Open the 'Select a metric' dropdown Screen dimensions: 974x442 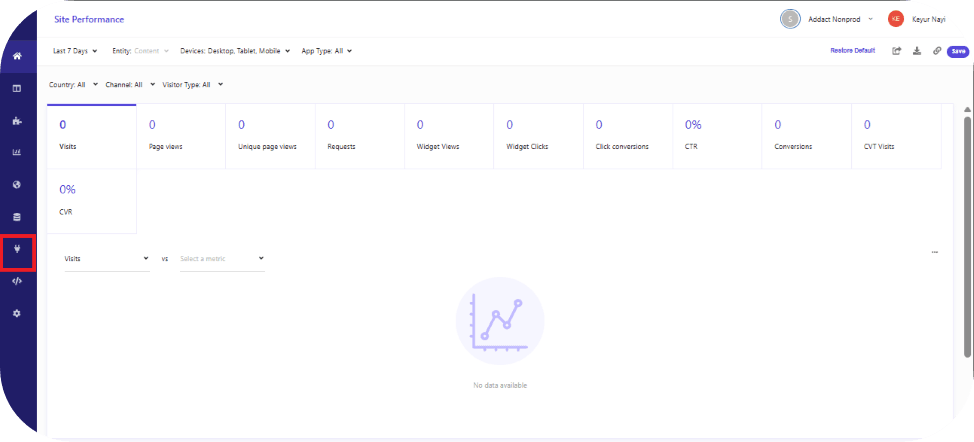point(222,258)
